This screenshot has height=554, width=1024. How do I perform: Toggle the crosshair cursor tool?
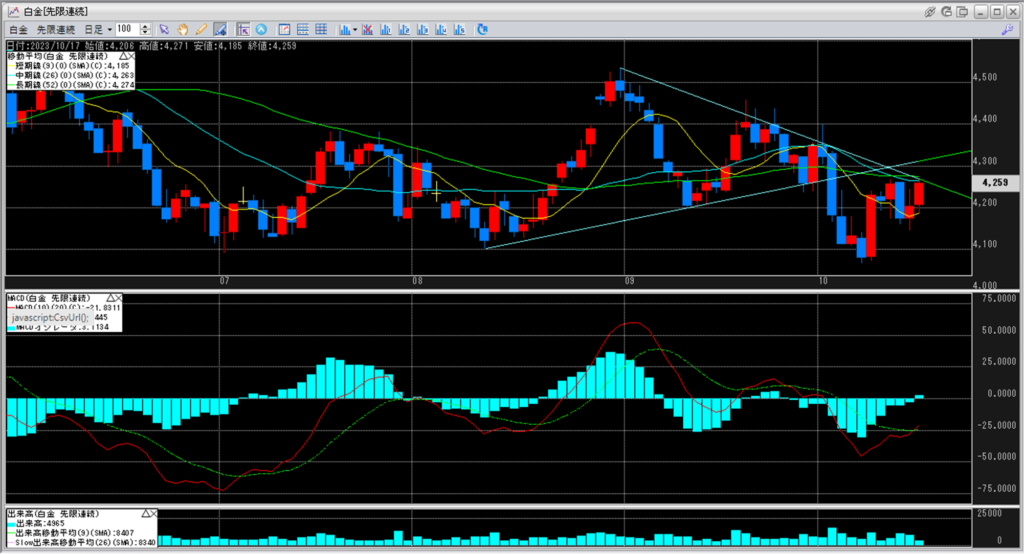tap(243, 29)
